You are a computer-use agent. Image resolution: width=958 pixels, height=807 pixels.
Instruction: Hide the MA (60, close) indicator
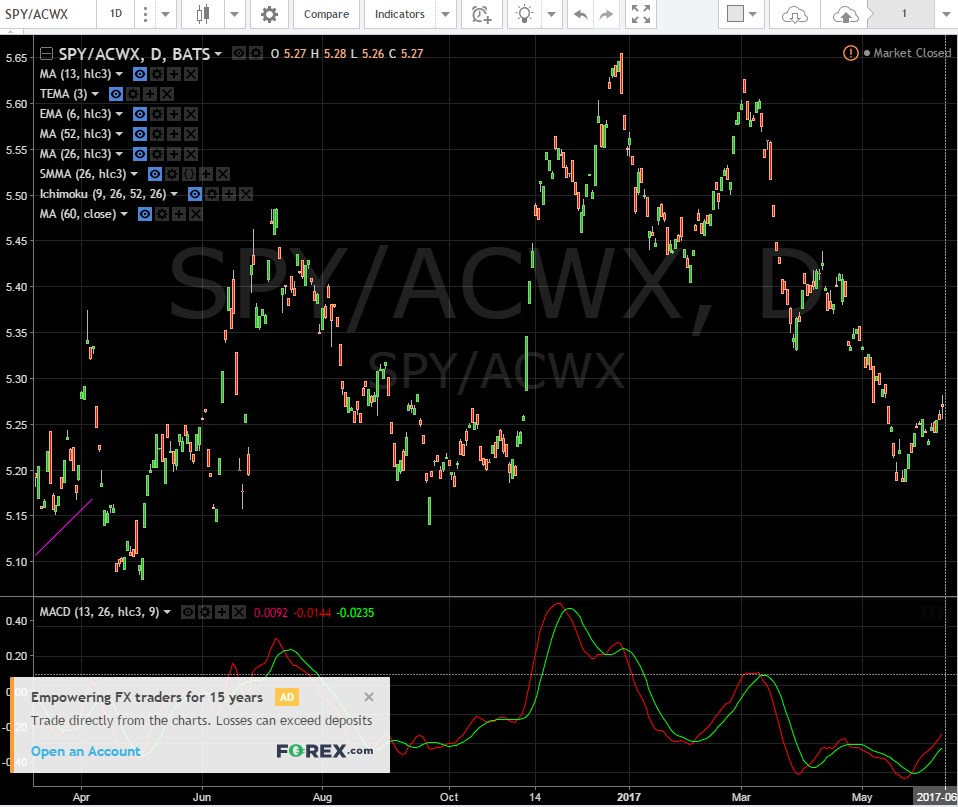click(144, 214)
